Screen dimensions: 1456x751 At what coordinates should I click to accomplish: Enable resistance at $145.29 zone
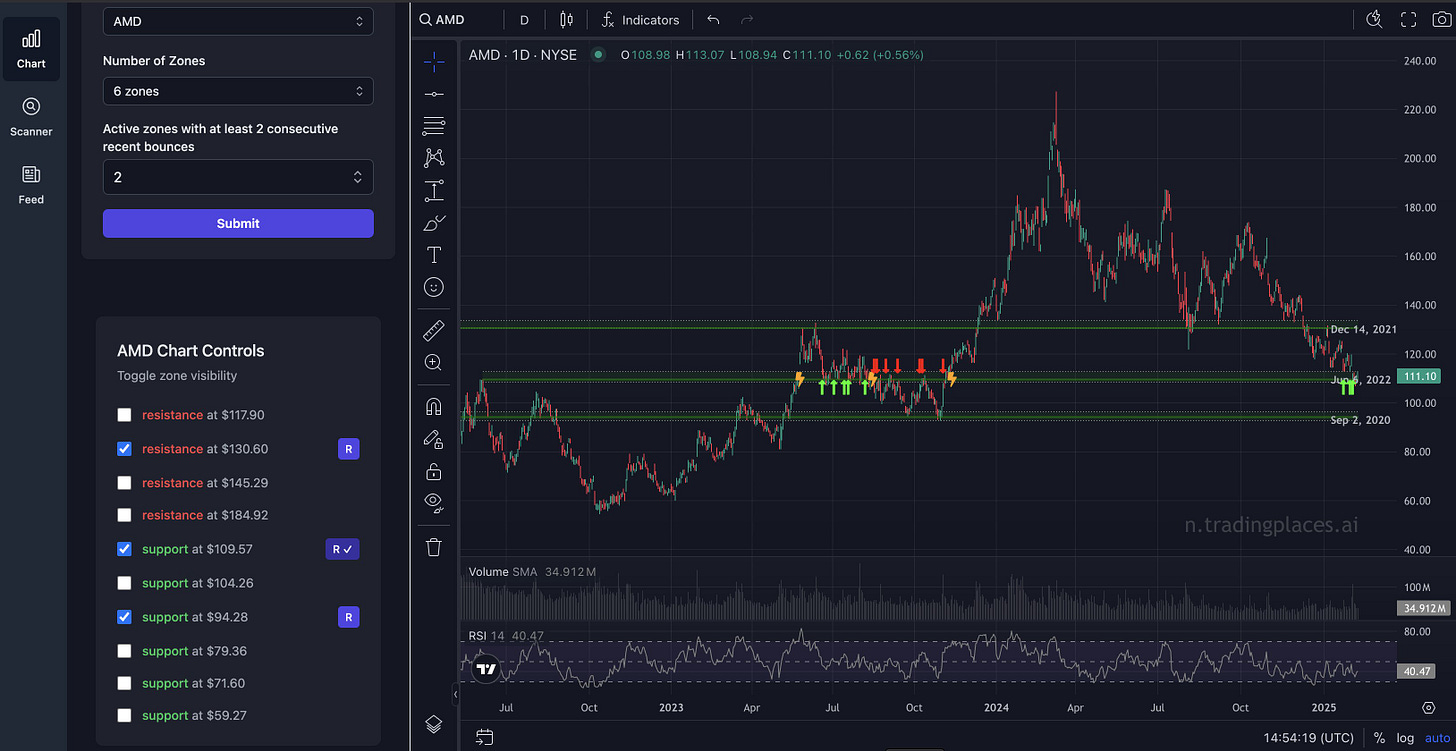124,483
